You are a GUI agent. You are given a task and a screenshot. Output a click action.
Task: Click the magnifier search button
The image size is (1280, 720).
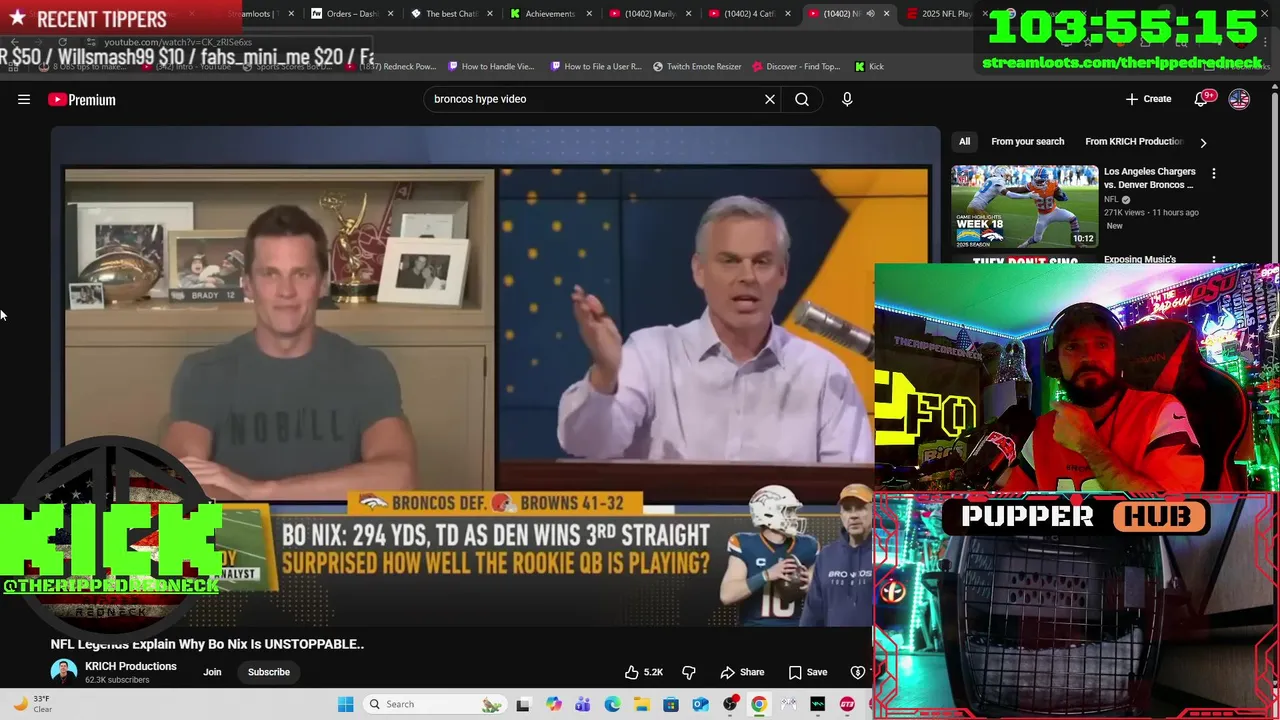click(802, 99)
